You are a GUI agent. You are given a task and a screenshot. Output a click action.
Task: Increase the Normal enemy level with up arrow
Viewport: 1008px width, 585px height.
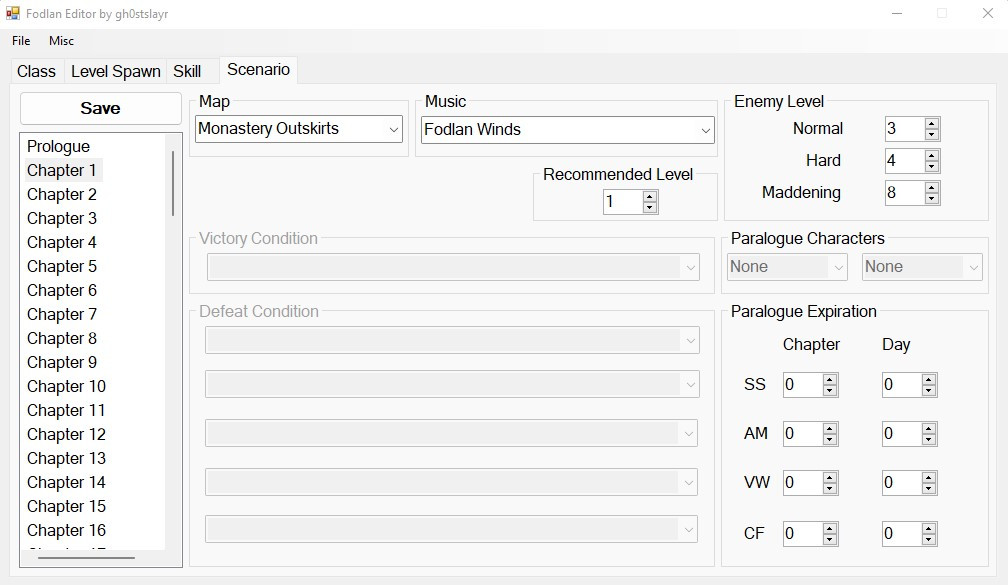tap(932, 124)
